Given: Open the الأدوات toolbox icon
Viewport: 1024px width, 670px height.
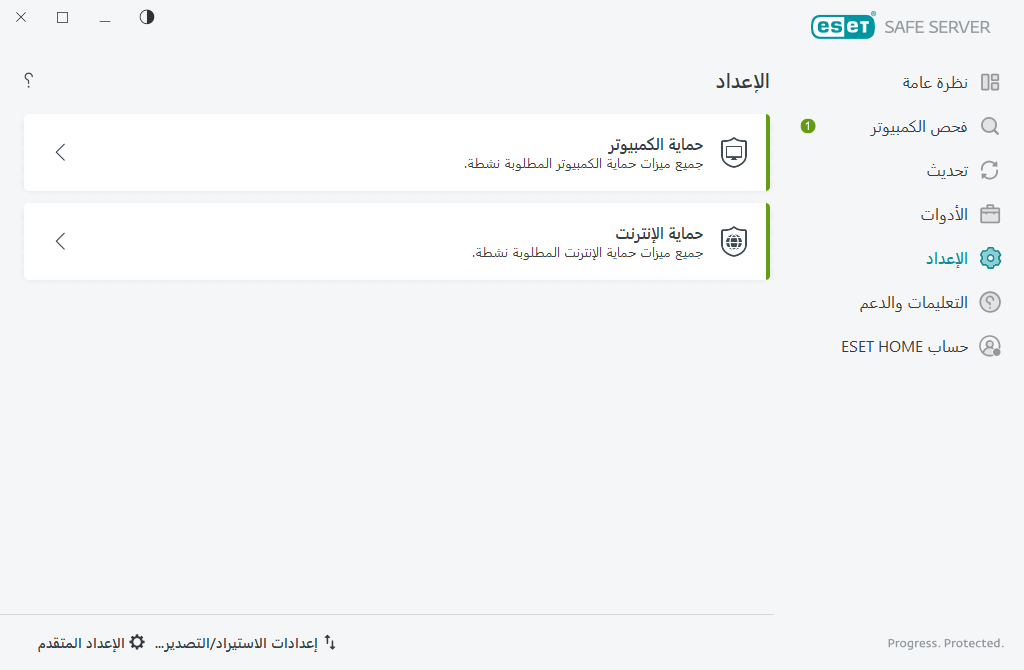Looking at the screenshot, I should [990, 214].
